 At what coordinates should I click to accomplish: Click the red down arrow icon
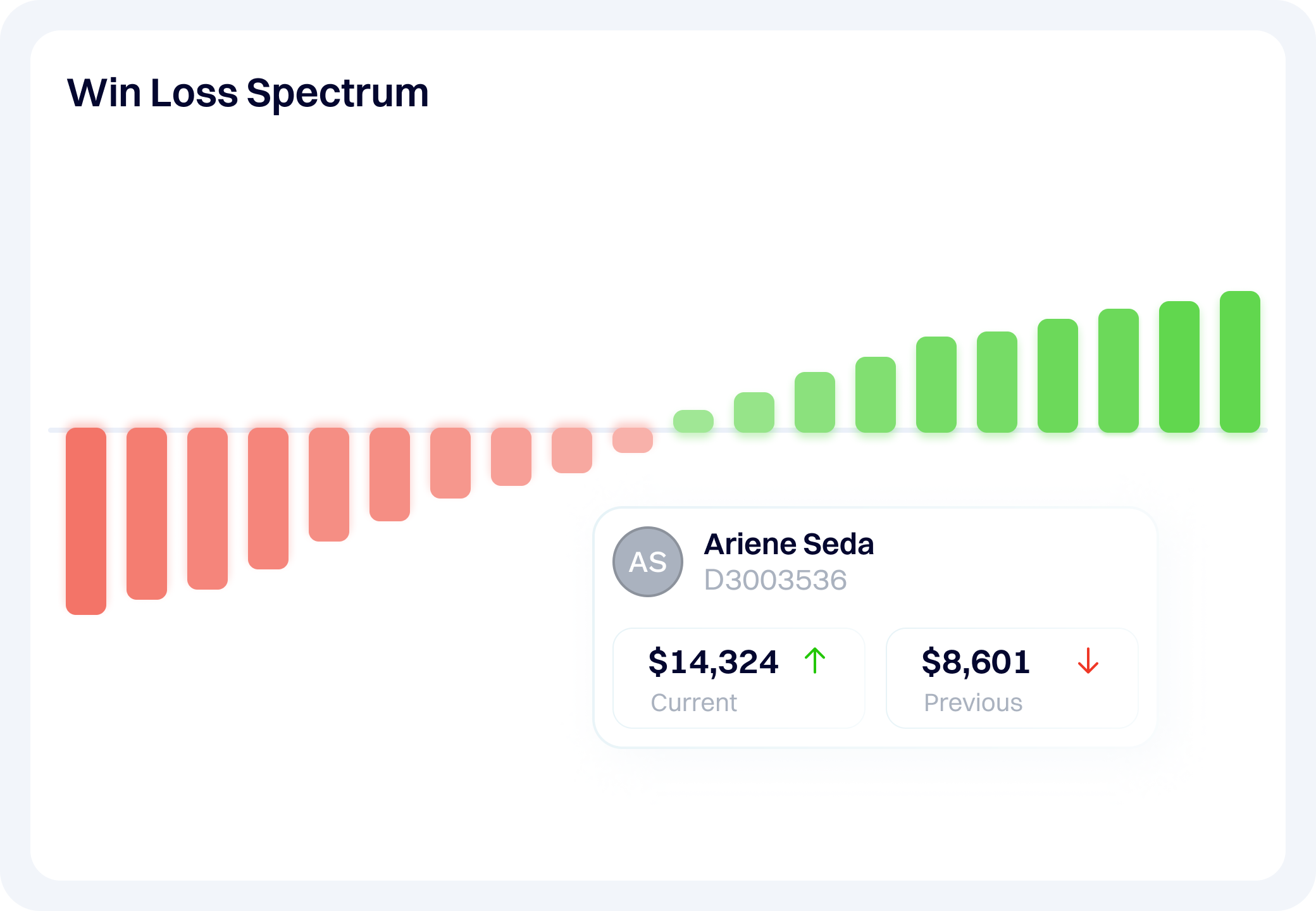click(x=1088, y=660)
